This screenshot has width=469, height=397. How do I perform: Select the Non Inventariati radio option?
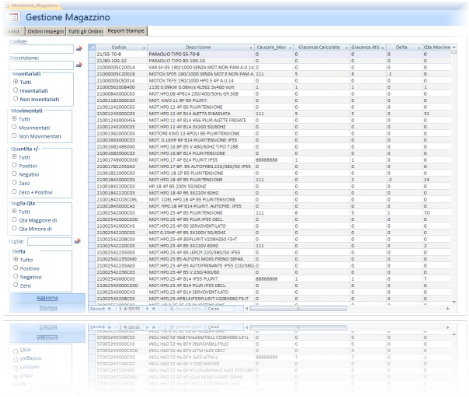[15, 99]
